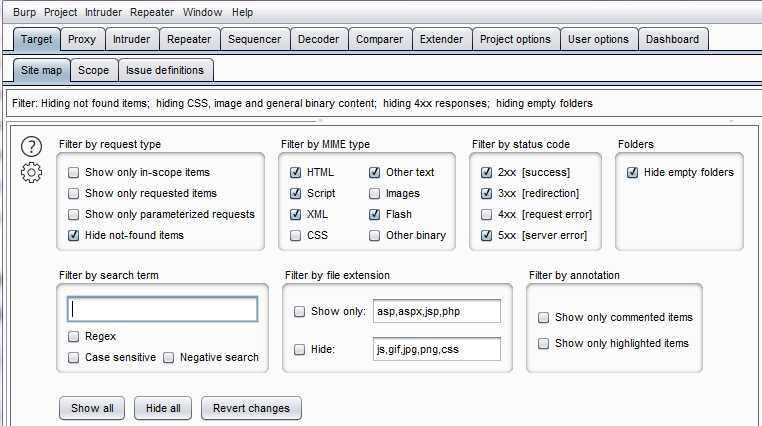
Task: Enable Show only highlighted items
Action: click(x=543, y=343)
